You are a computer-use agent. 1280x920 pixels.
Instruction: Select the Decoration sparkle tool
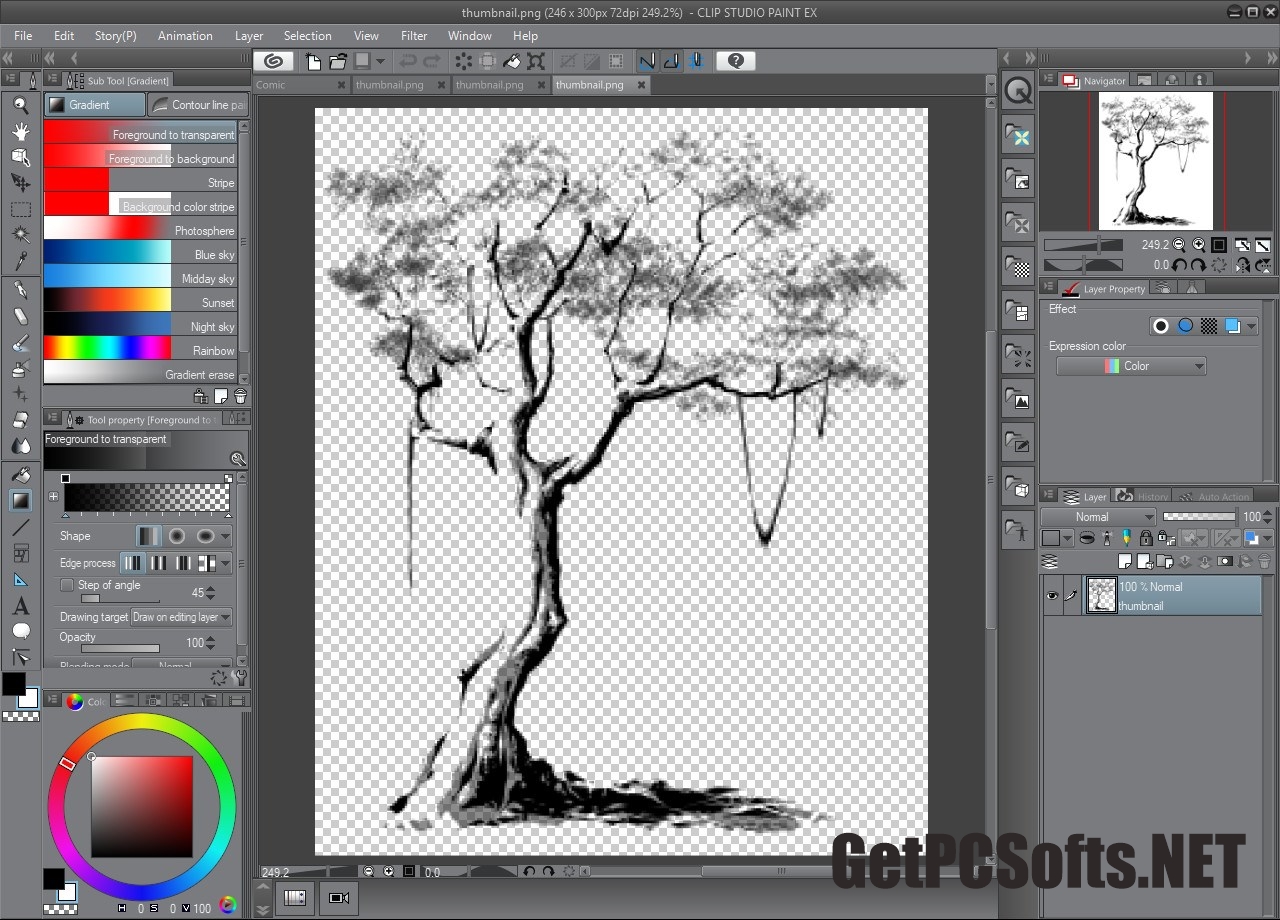click(x=20, y=395)
